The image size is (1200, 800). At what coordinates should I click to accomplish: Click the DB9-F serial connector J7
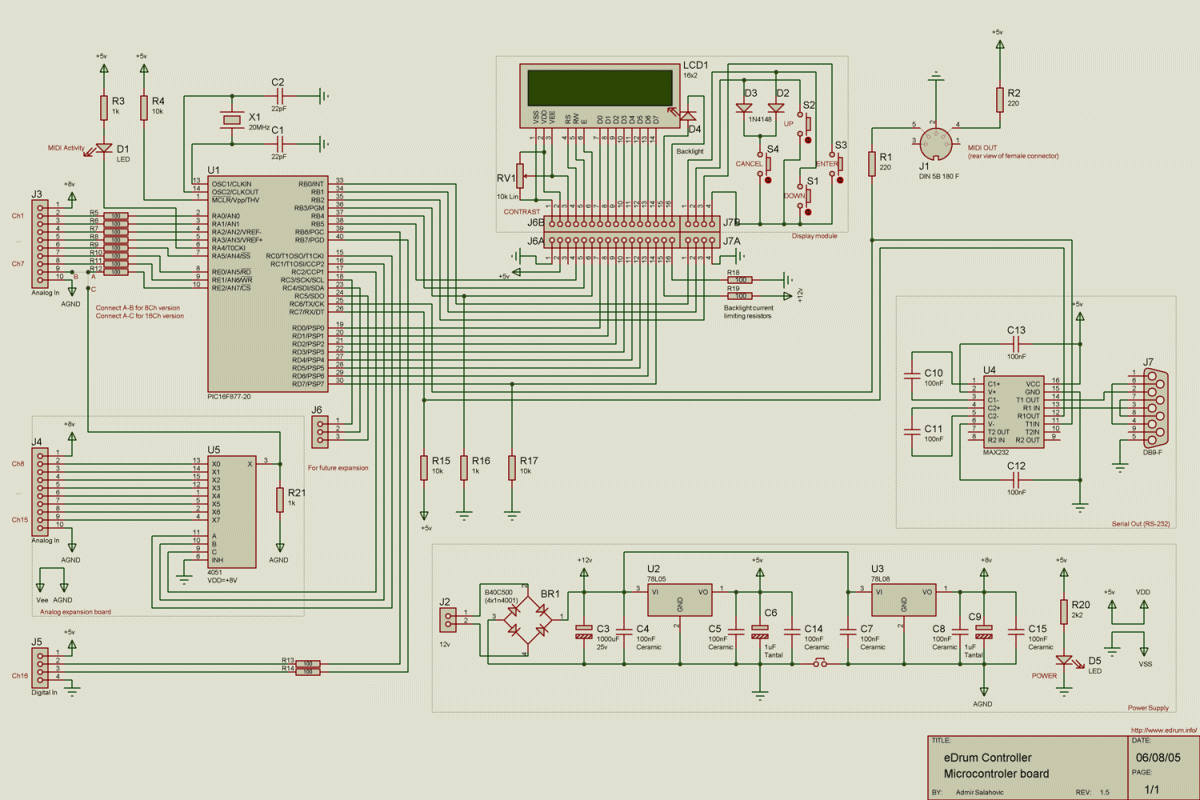pos(1155,410)
